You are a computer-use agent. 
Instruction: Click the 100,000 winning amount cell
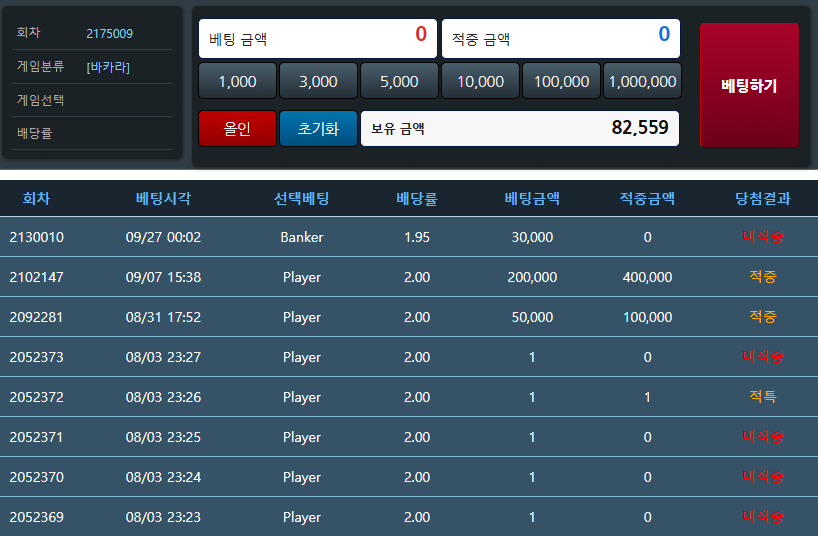[647, 317]
